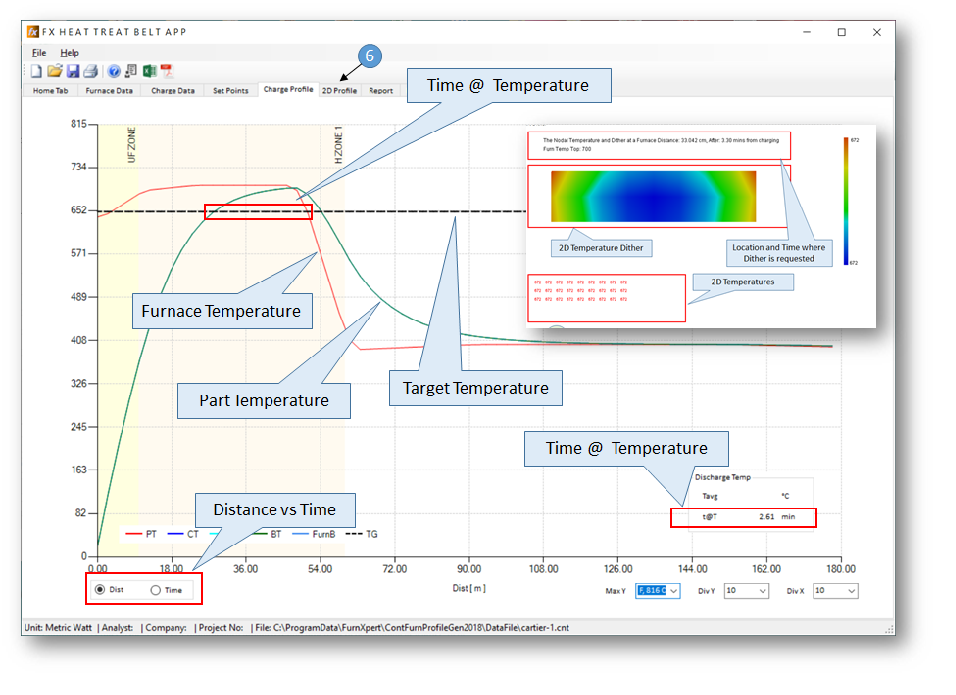The height and width of the screenshot is (695, 956).
Task: Click the Discharge Temp label
Action: click(722, 477)
